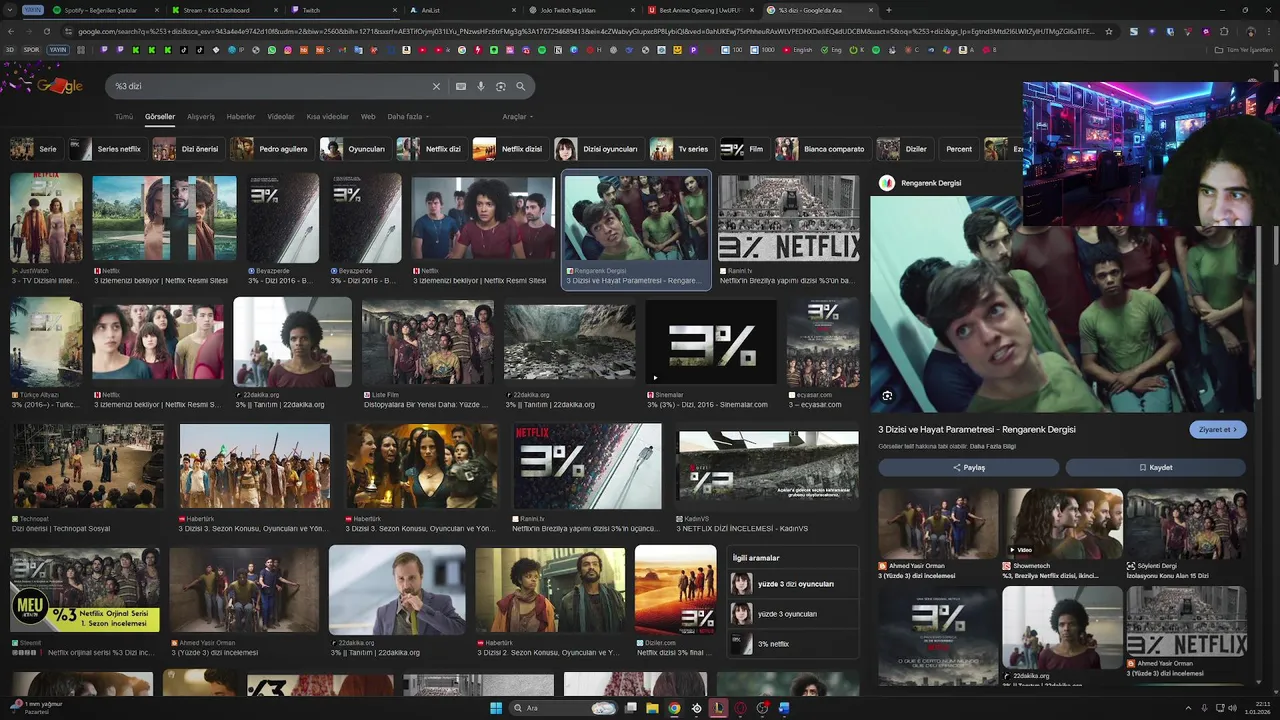Open Rengarenk Dergisi source icon in preview panel
This screenshot has height=720, width=1280.
tap(886, 183)
